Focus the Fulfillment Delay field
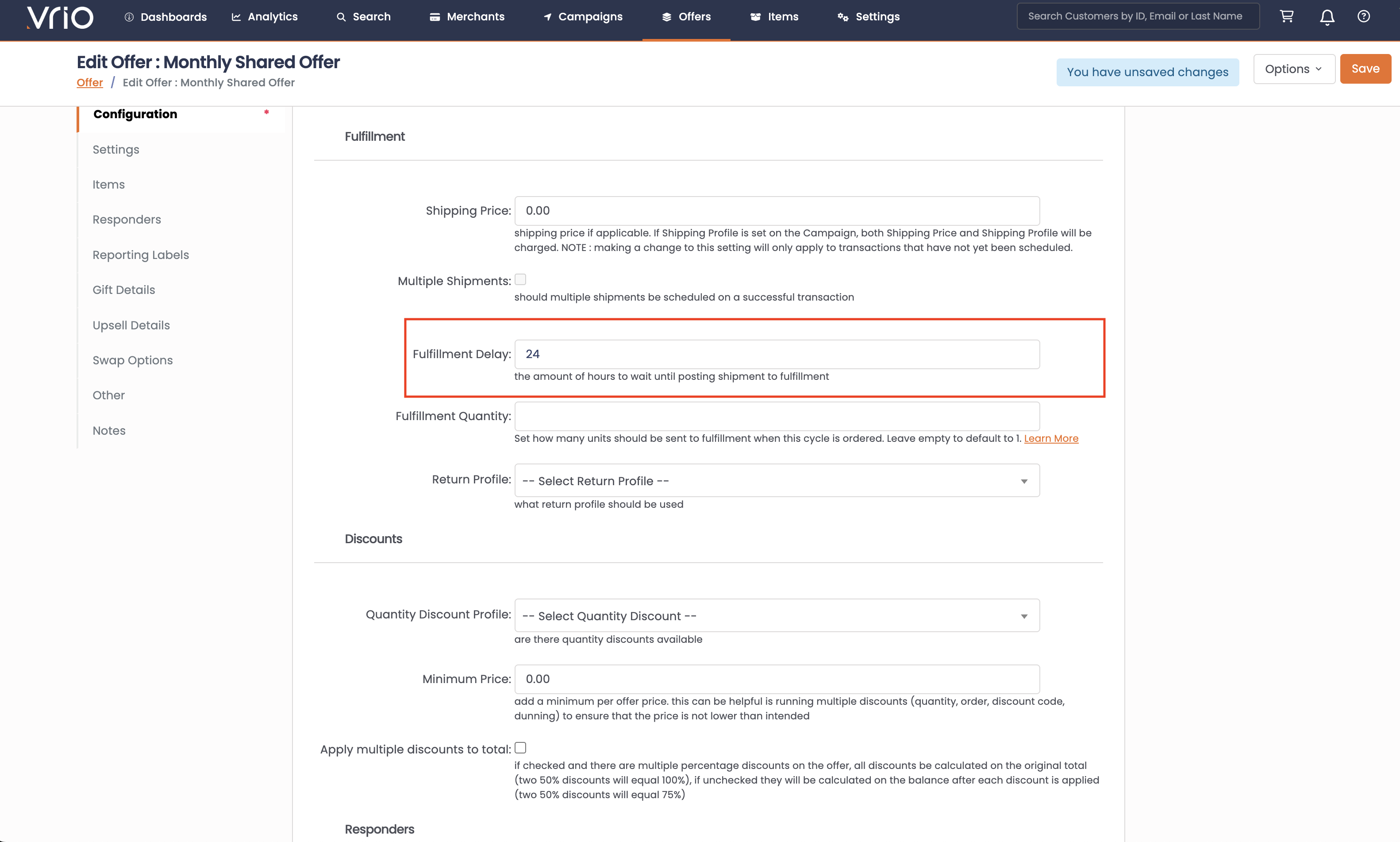1400x842 pixels. [776, 354]
